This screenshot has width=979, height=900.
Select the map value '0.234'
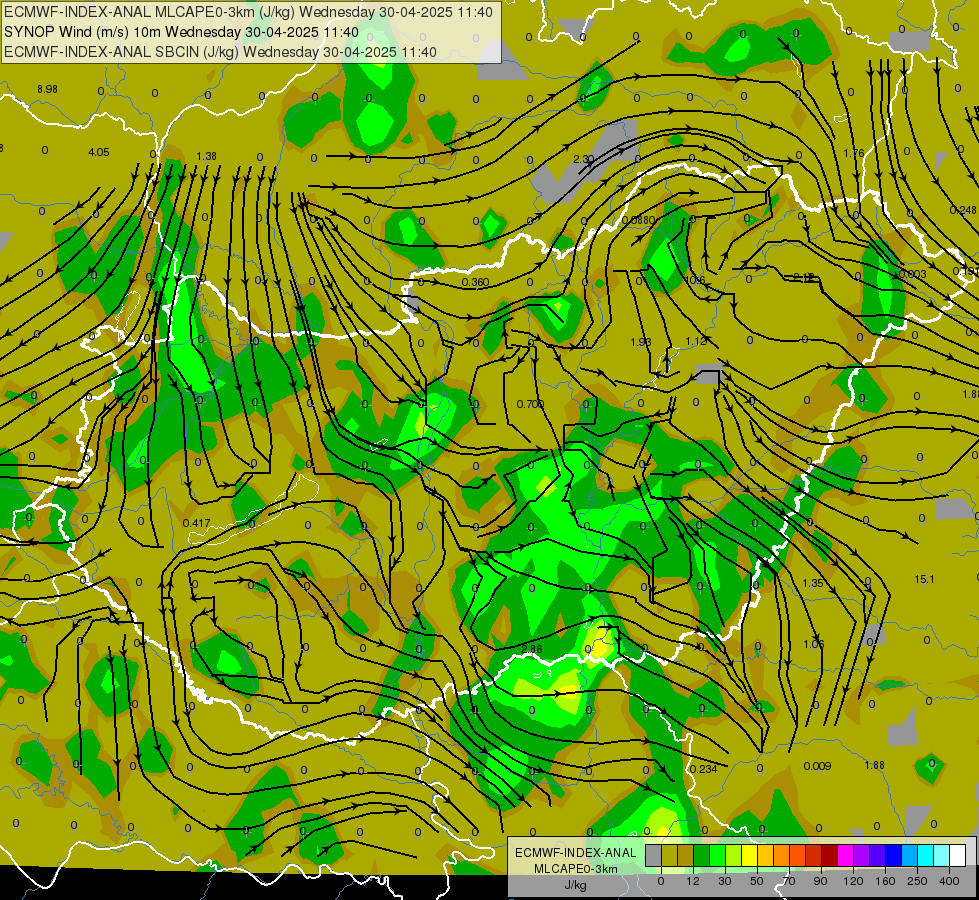tap(704, 769)
